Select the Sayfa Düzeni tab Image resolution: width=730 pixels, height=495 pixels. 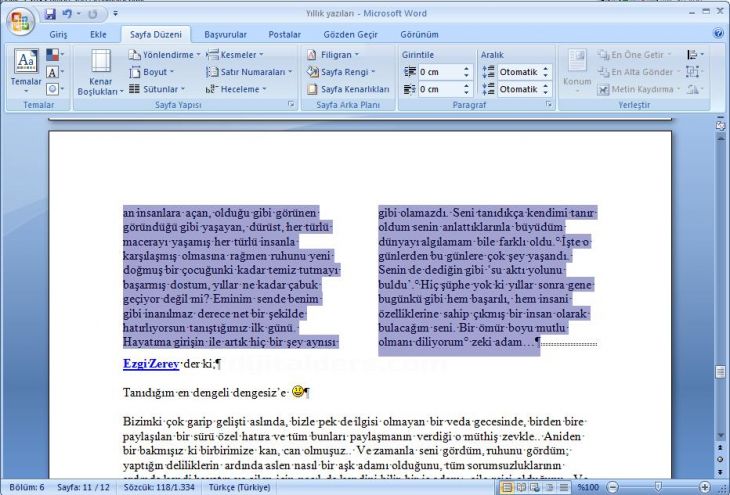156,34
